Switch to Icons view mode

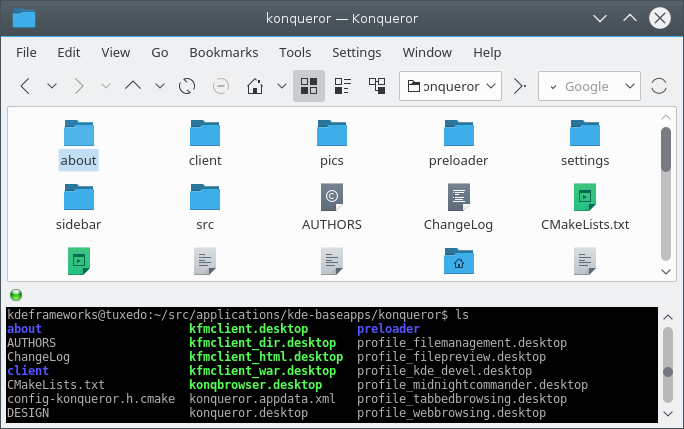pyautogui.click(x=309, y=87)
